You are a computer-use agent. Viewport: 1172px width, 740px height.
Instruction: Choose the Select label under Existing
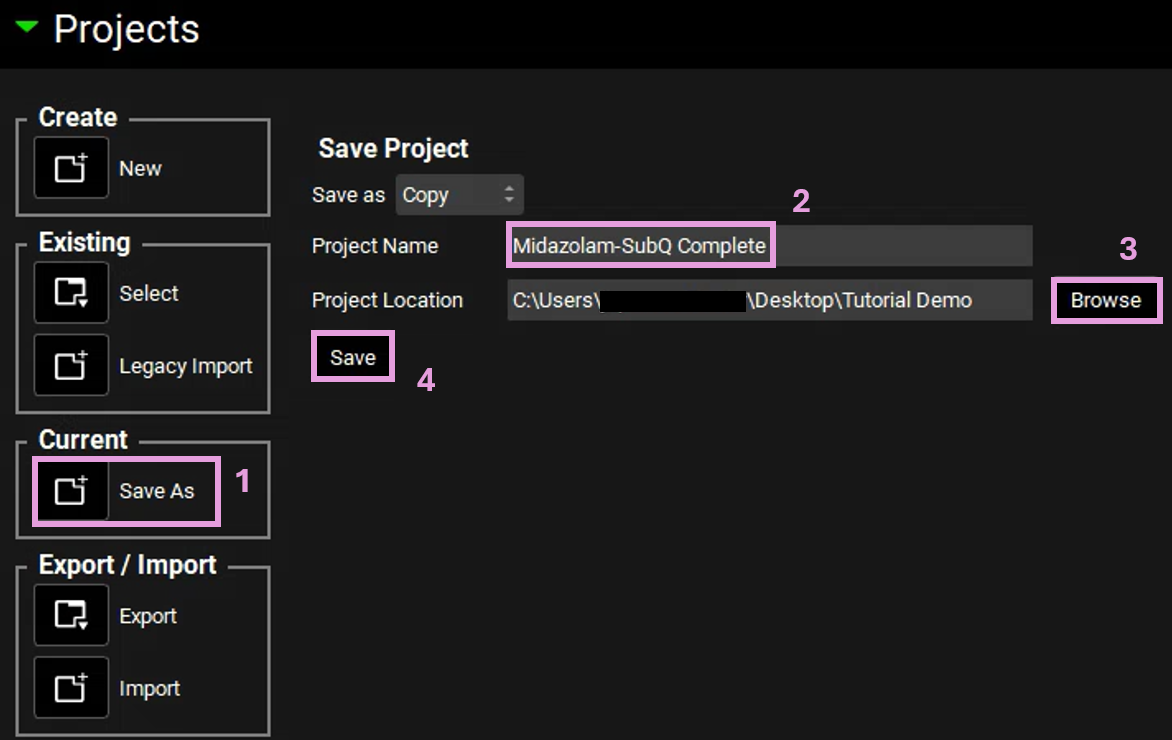(149, 294)
